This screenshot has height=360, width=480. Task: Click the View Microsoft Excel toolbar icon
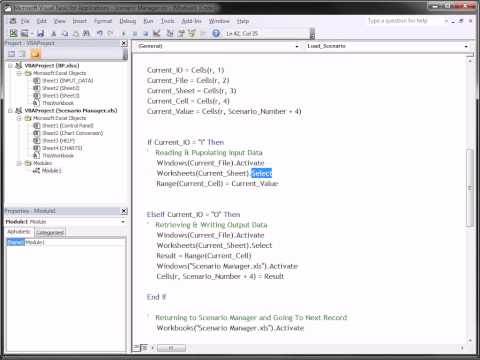click(13, 33)
